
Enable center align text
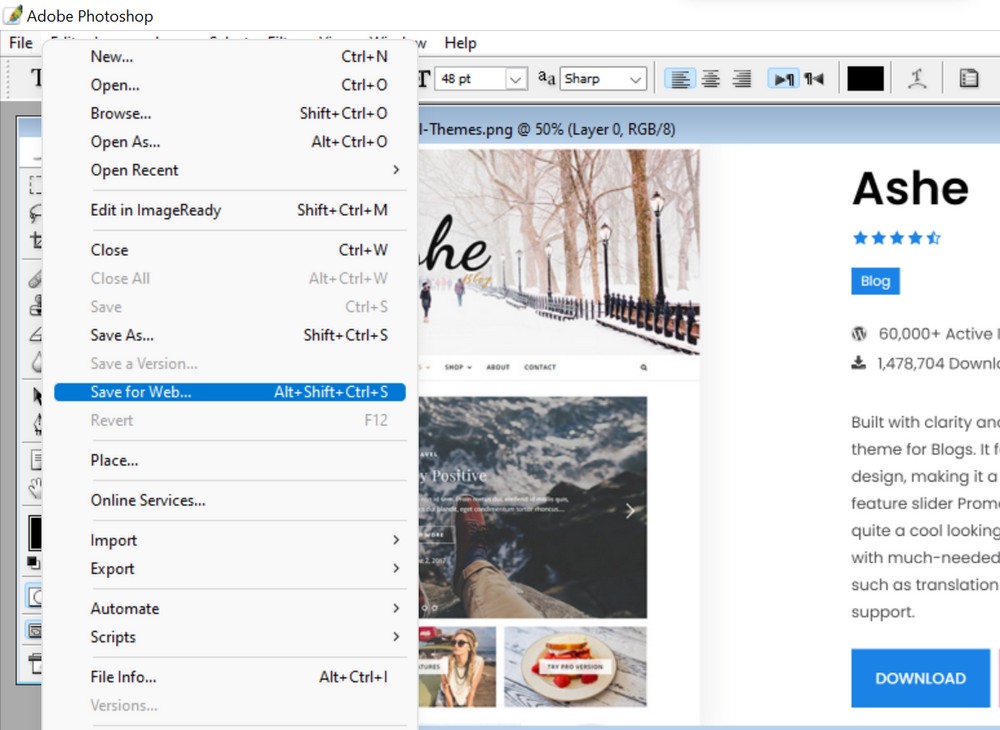click(710, 79)
